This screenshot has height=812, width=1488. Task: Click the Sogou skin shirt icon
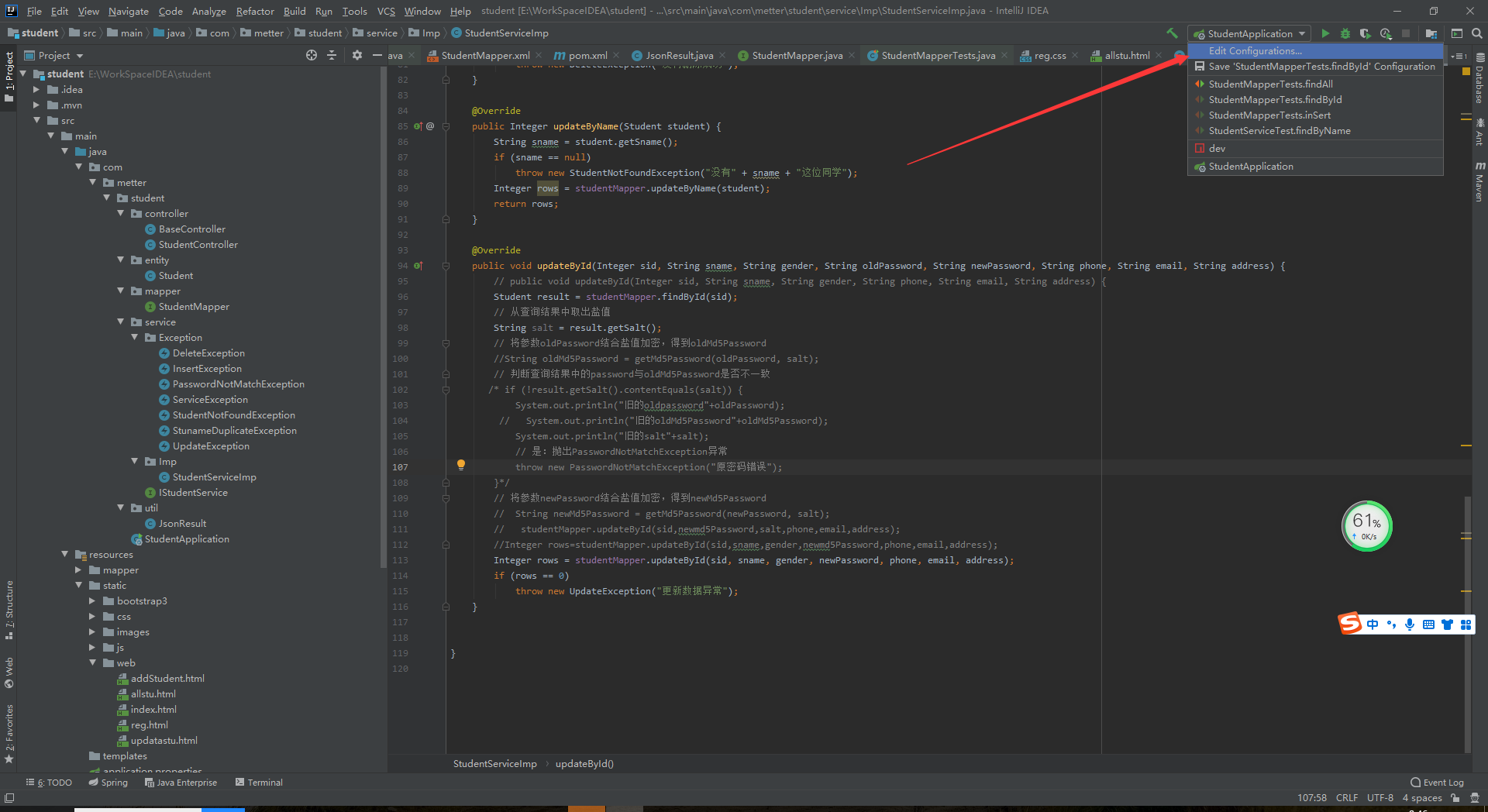[x=1447, y=624]
